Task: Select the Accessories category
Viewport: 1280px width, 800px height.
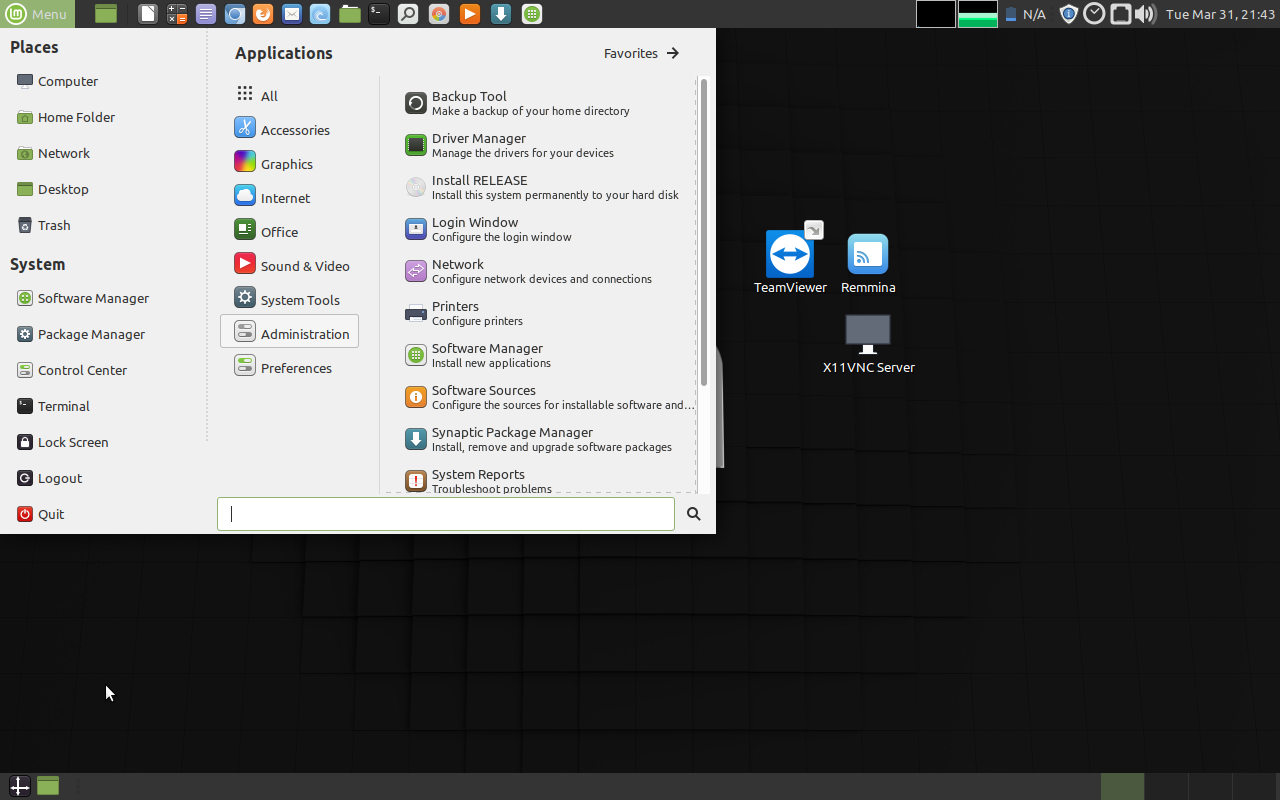Action: (289, 130)
